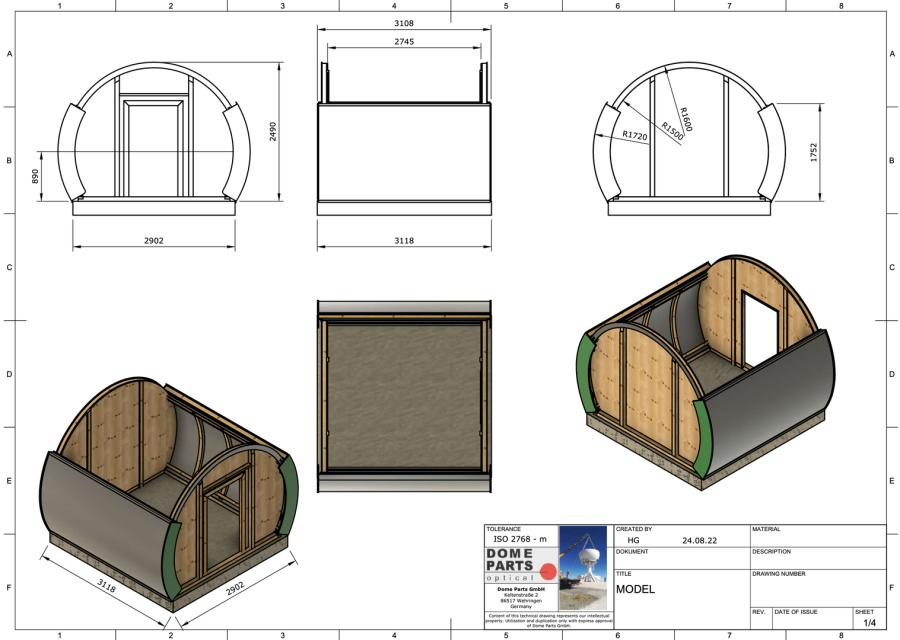
Task: Click the sheet number 1/4
Action: click(869, 622)
